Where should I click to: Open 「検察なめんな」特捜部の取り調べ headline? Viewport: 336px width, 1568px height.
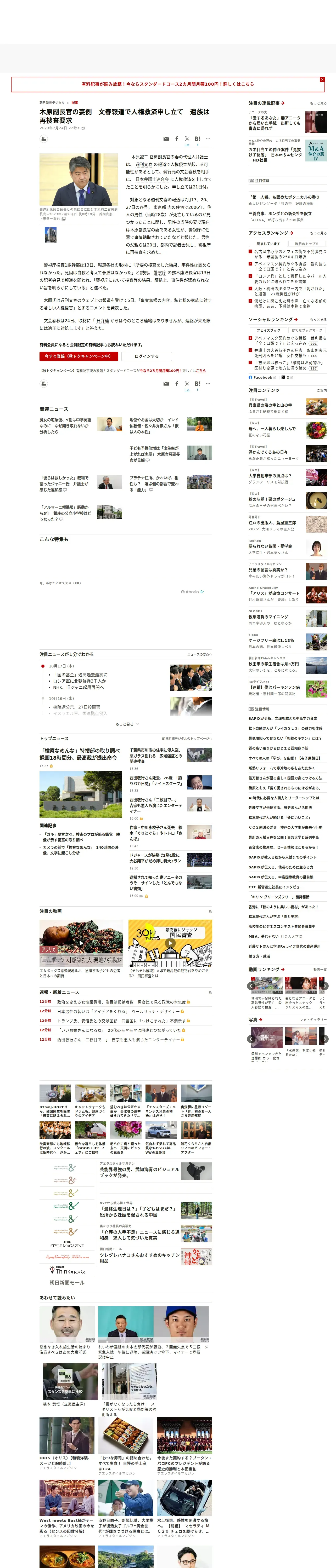pos(80,754)
